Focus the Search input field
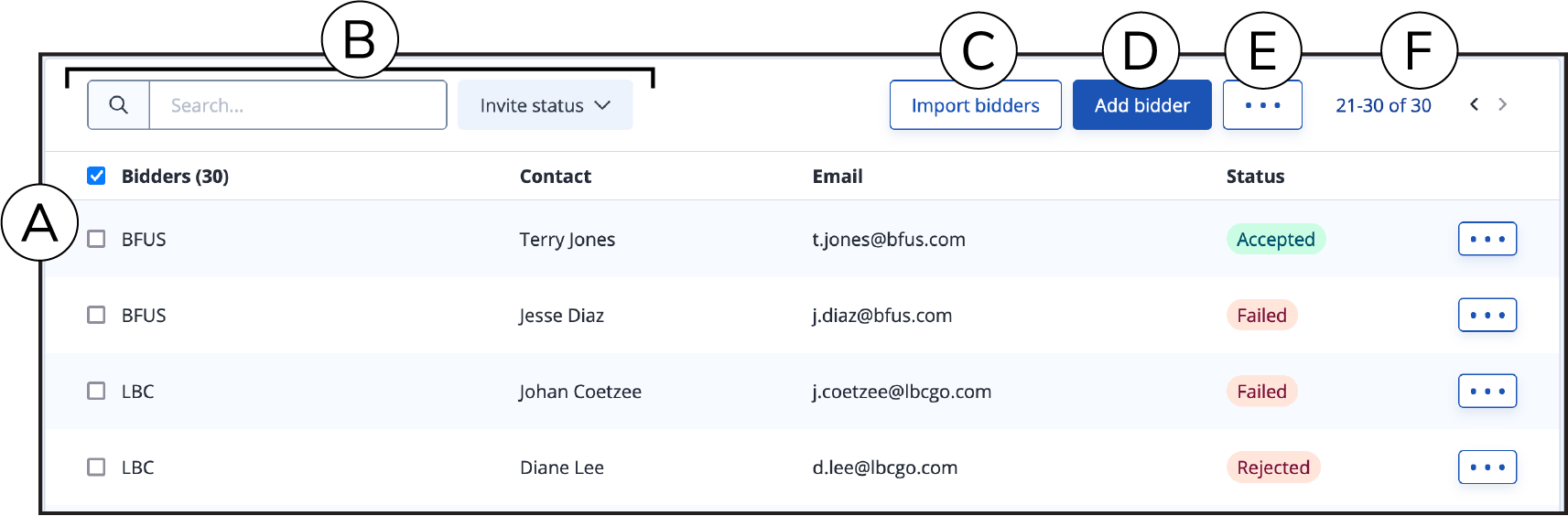This screenshot has height=516, width=1568. pyautogui.click(x=297, y=105)
